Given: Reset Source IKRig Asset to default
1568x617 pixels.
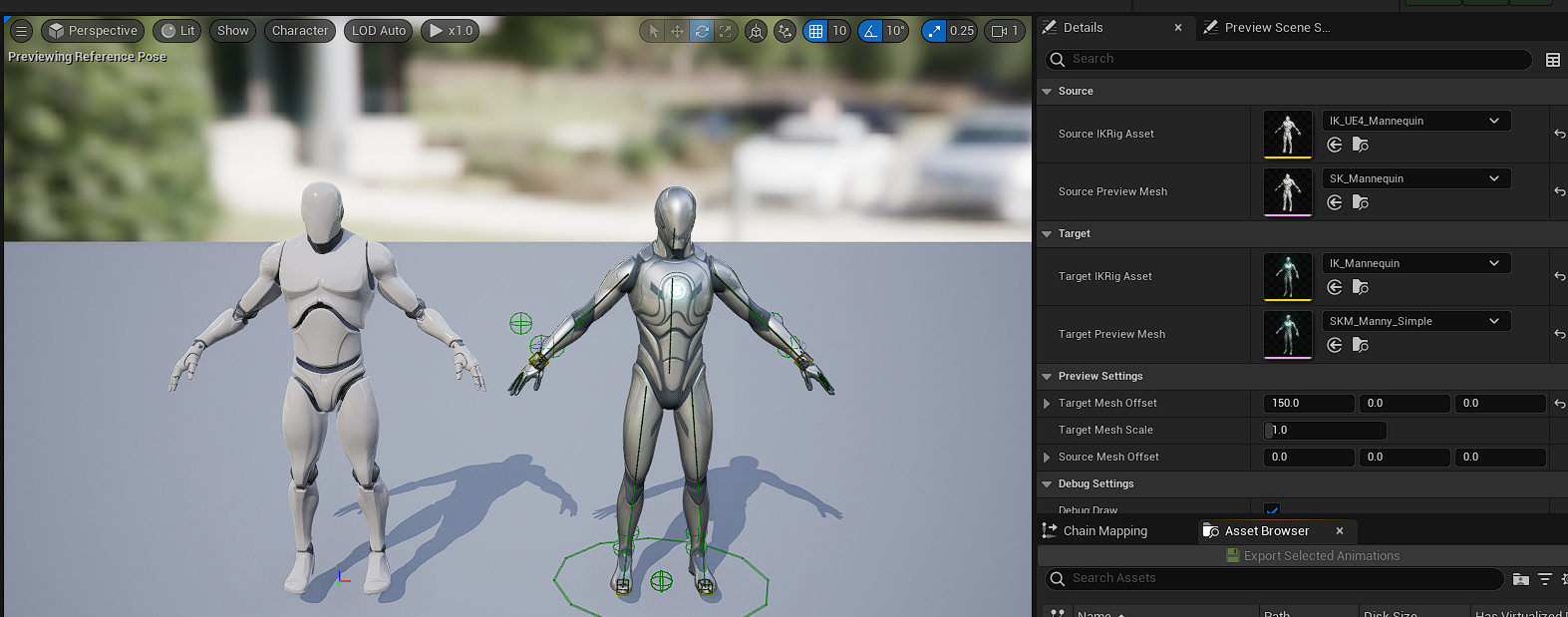Looking at the screenshot, I should tap(1560, 134).
